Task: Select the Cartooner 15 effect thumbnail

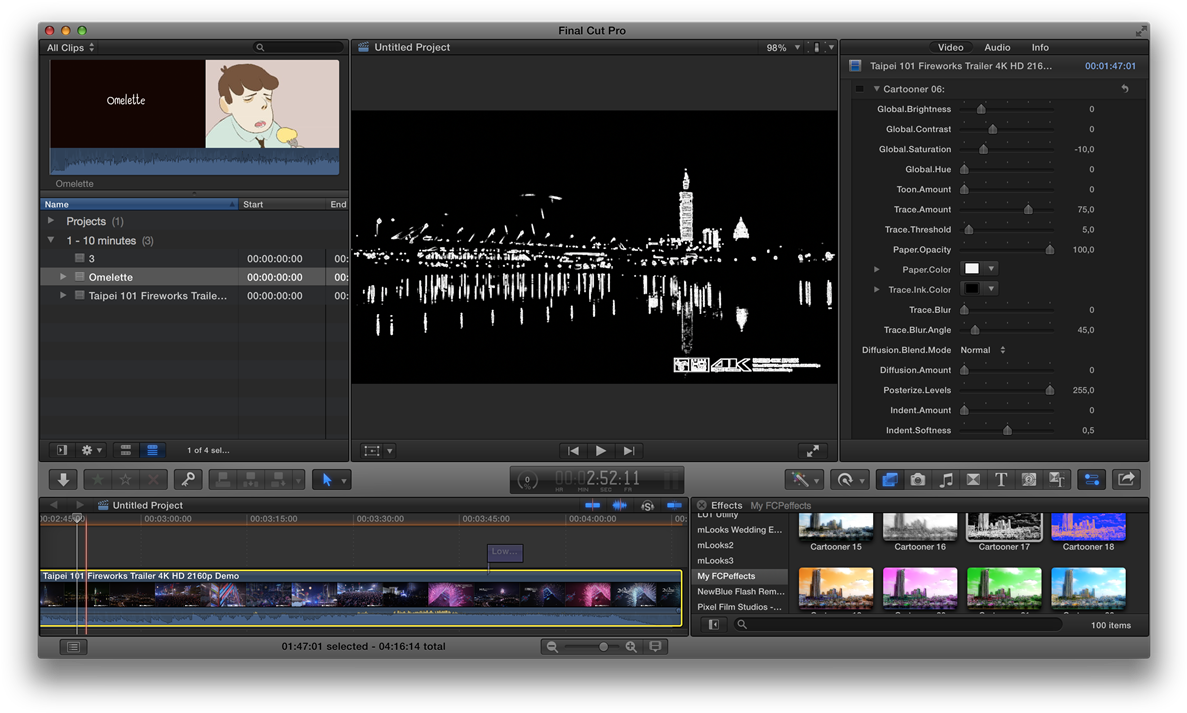Action: (x=836, y=526)
